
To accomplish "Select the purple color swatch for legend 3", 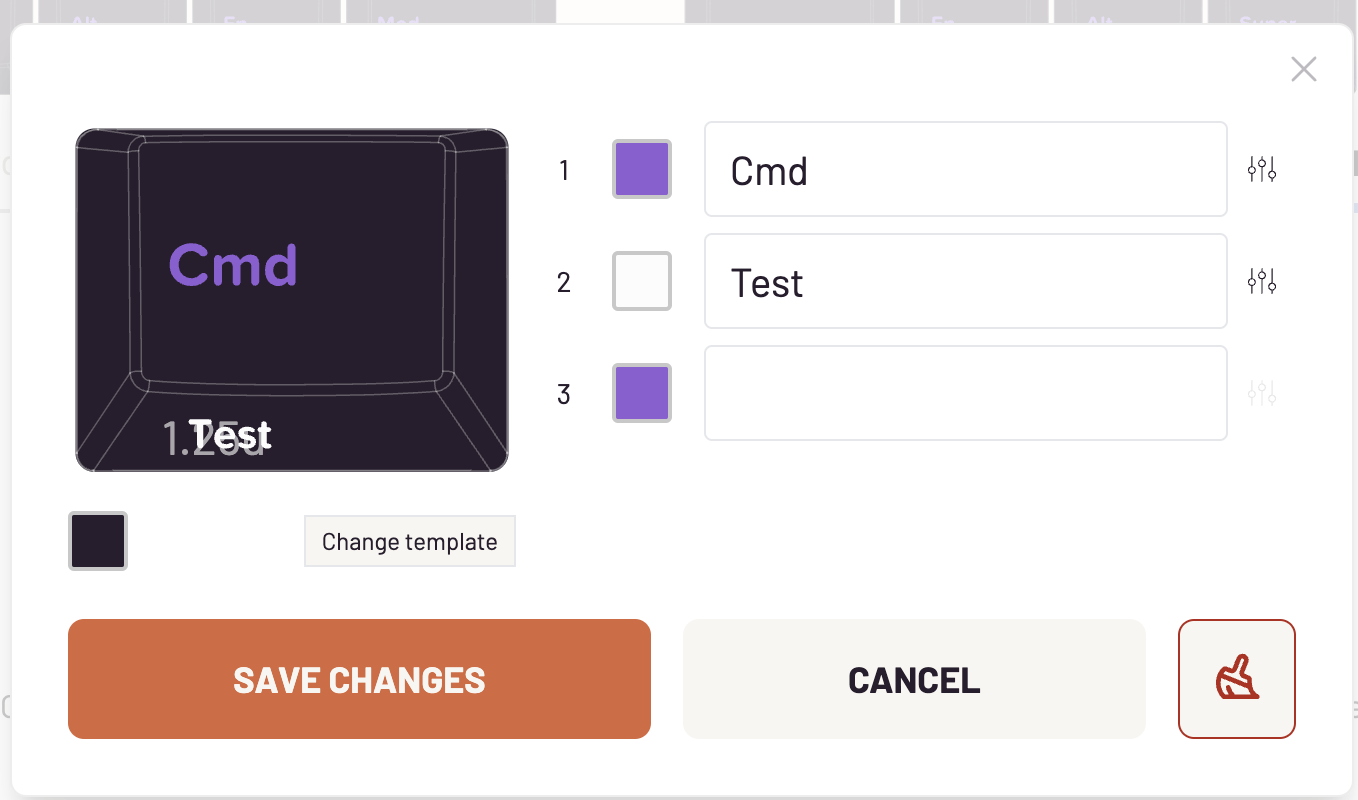I will (x=641, y=393).
